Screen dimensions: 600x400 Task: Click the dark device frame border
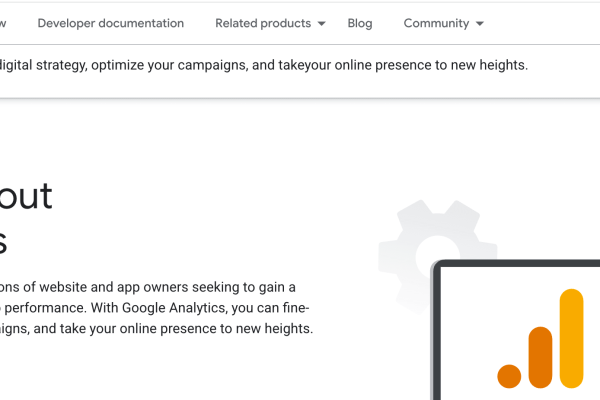click(x=434, y=330)
